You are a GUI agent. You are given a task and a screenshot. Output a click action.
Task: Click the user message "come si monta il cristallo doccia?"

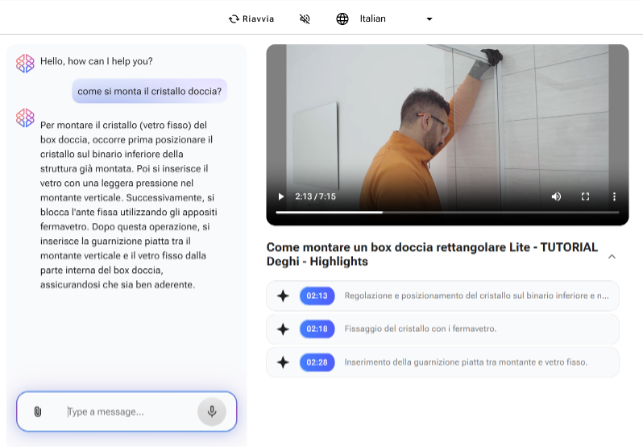click(x=150, y=91)
